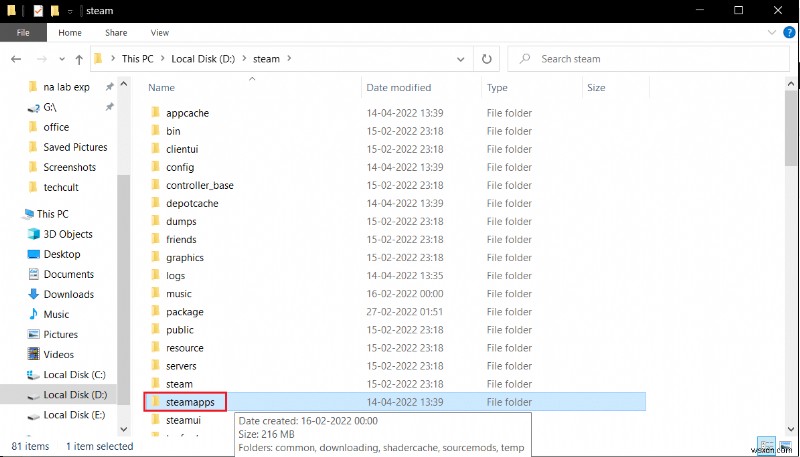Select the appcache folder icon
800x457 pixels.
[156, 113]
